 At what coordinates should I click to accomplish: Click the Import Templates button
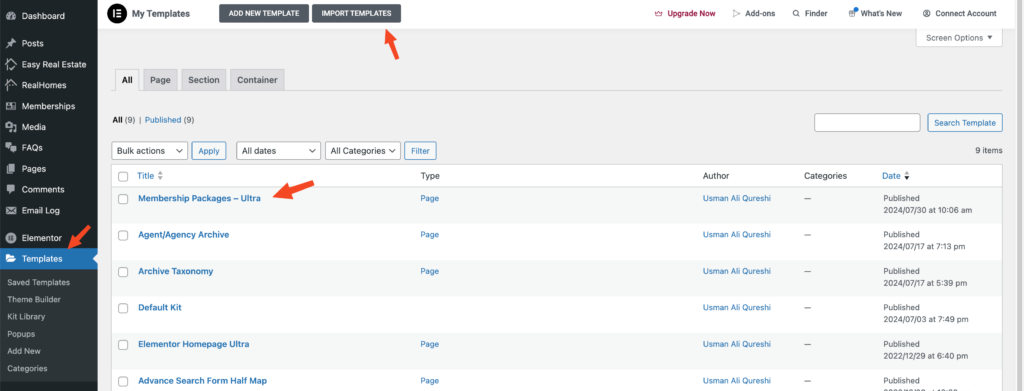point(357,13)
